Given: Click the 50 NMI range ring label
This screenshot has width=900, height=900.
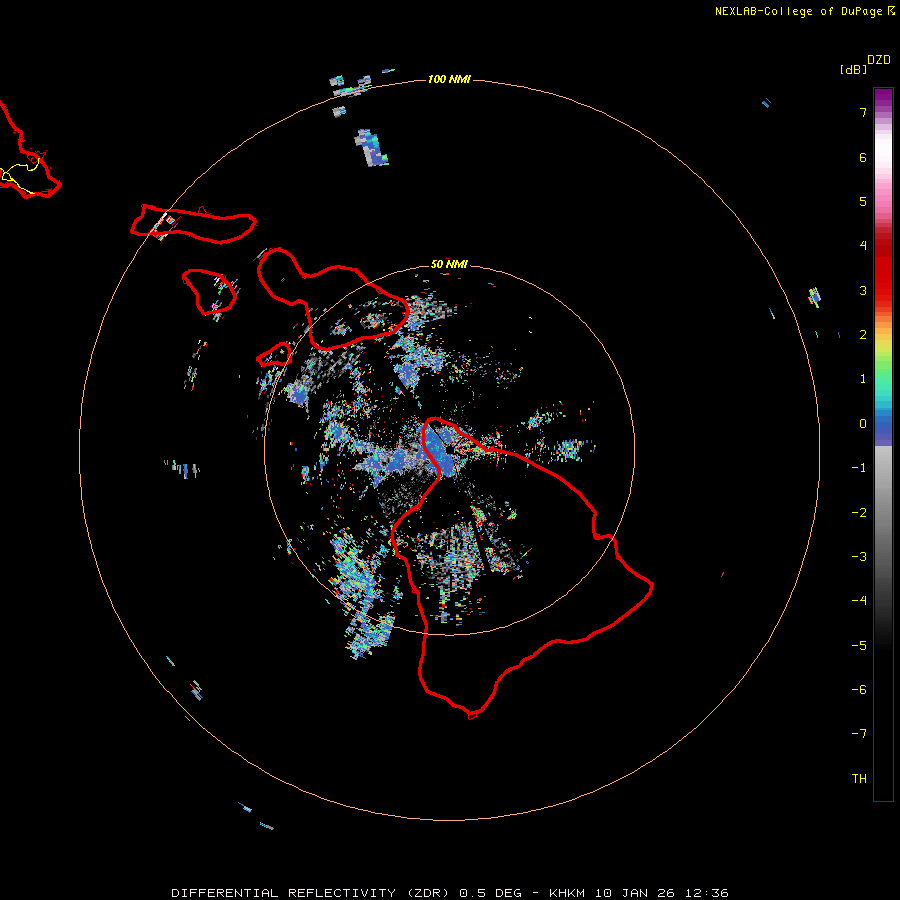Looking at the screenshot, I should coord(449,264).
